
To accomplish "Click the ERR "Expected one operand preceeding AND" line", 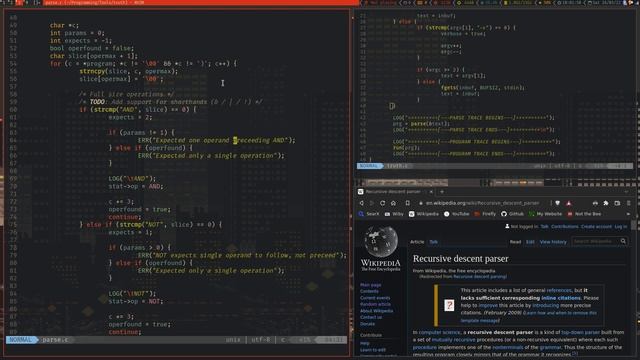I will pos(216,140).
